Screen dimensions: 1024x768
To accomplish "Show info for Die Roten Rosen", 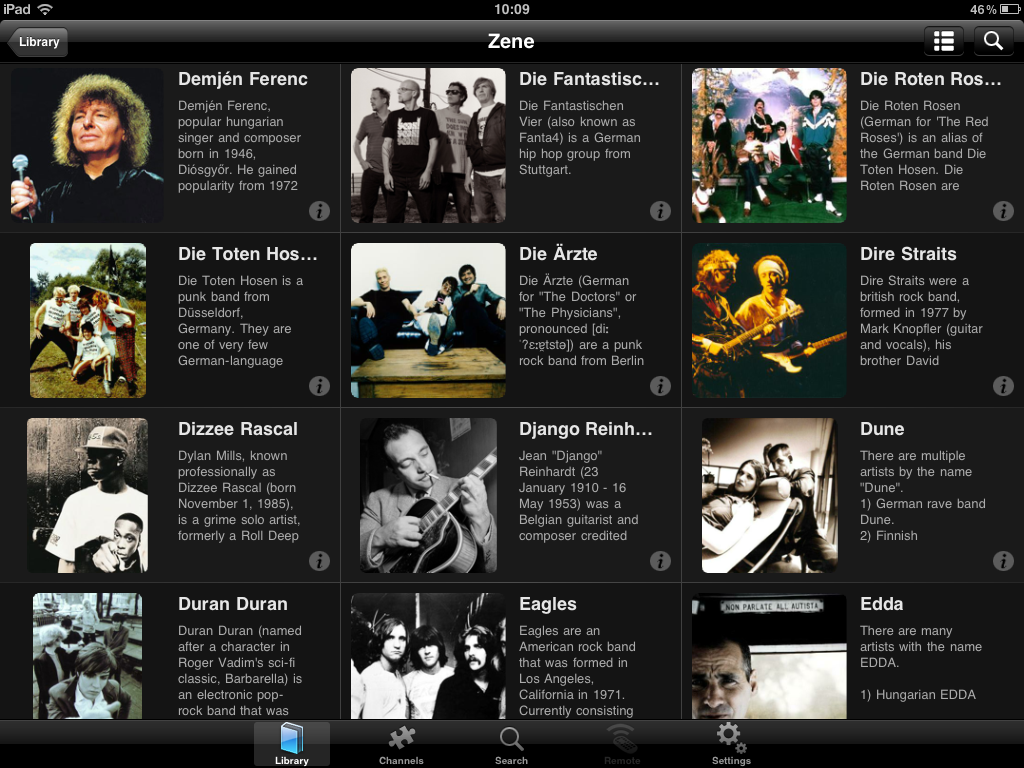I will coord(1003,211).
